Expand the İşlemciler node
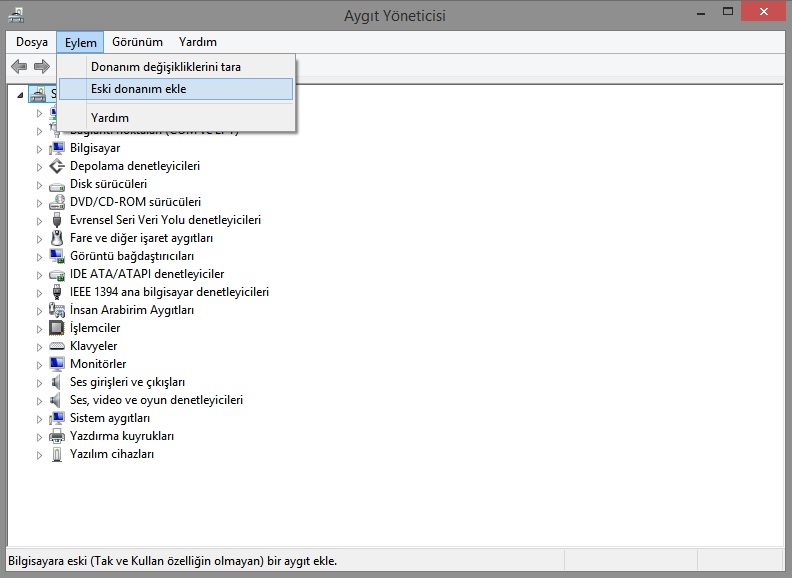This screenshot has height=578, width=792. [x=39, y=329]
